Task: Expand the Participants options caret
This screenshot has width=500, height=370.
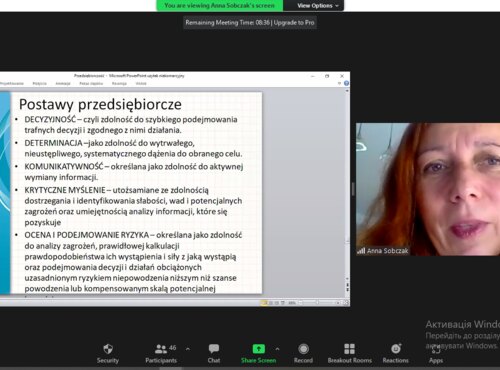Action: click(188, 349)
